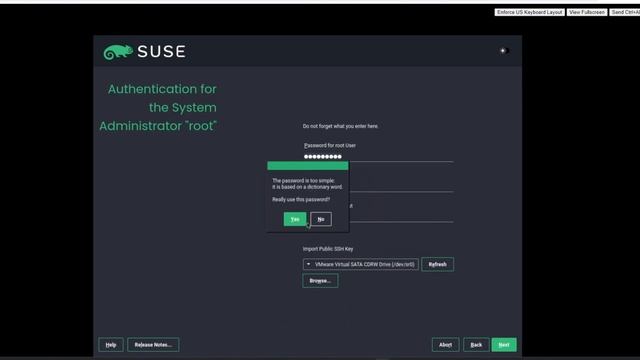Viewport: 640px width, 360px height.
Task: Proceed with the Next button
Action: point(504,345)
